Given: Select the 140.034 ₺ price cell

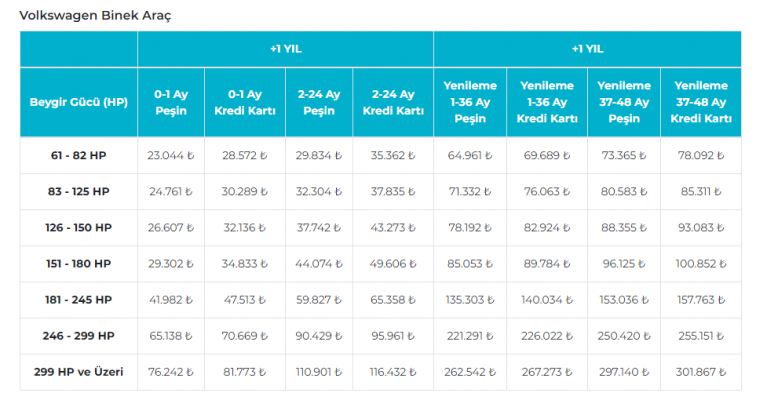Looking at the screenshot, I should tap(547, 300).
